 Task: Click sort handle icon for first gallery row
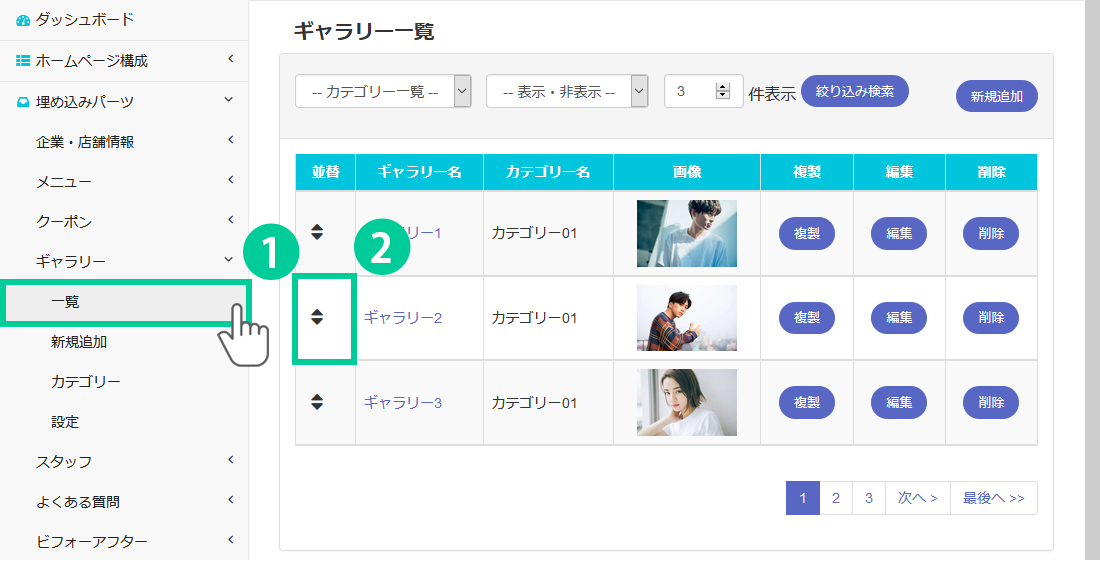pyautogui.click(x=317, y=233)
